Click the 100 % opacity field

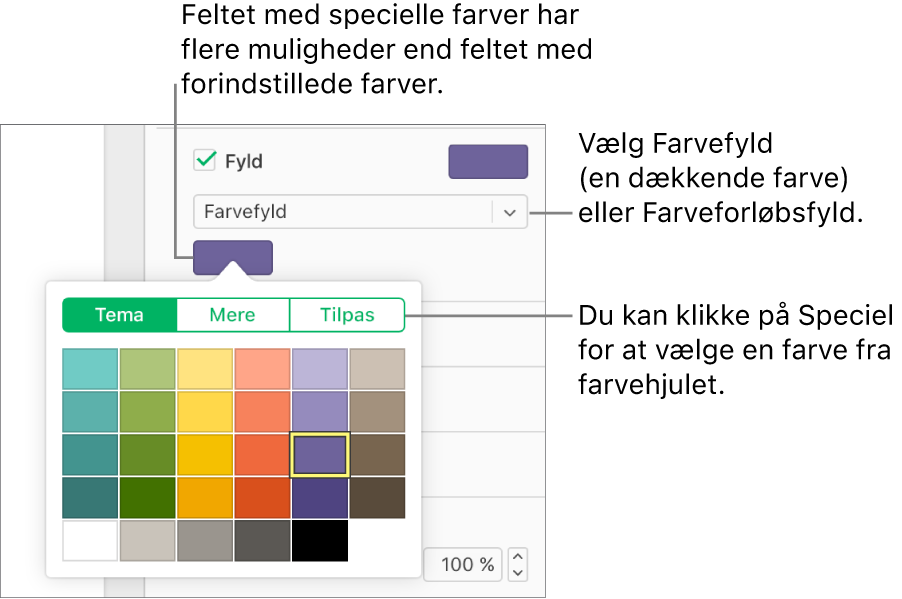pyautogui.click(x=463, y=565)
